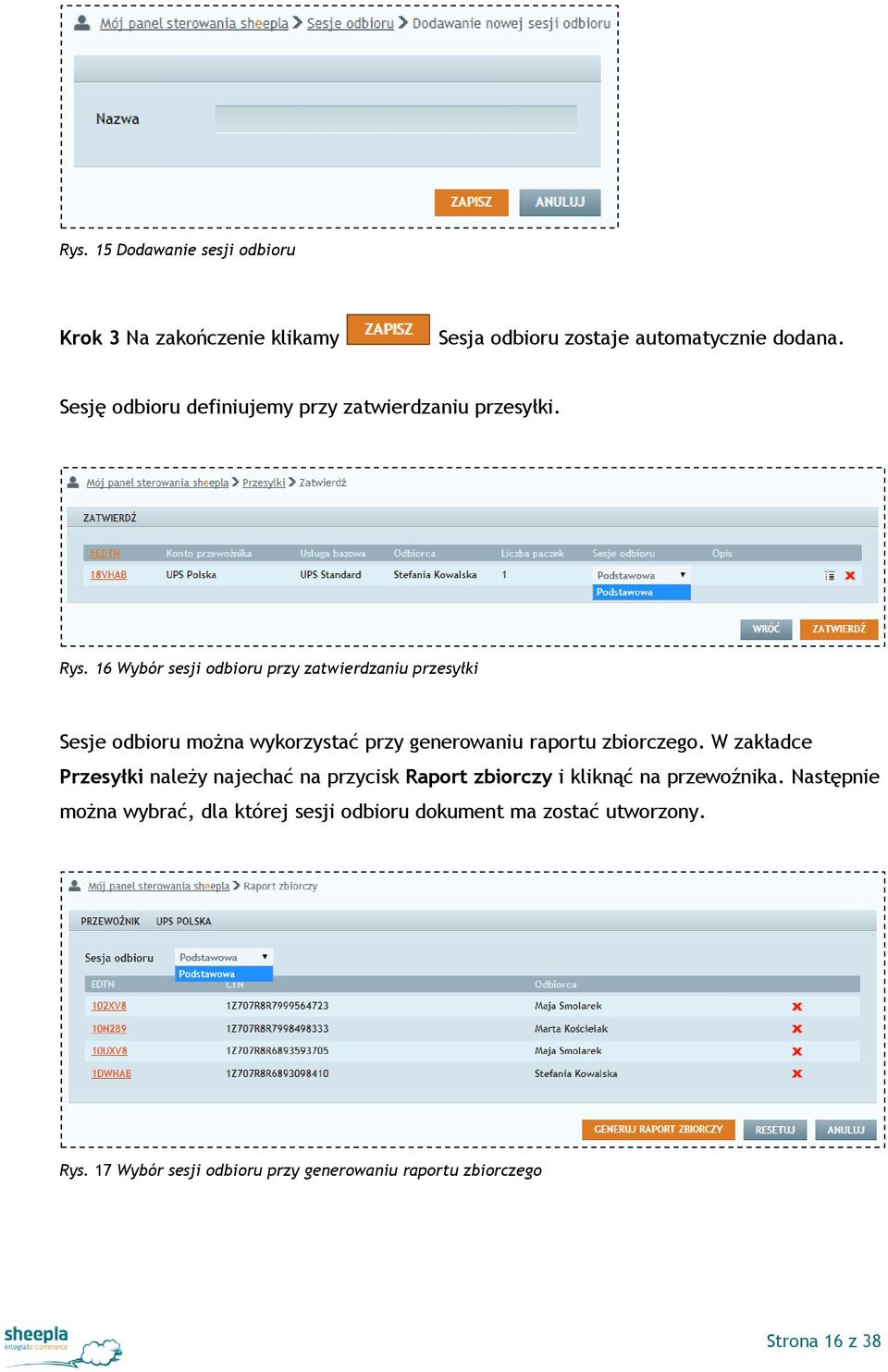Click details list icon in 18VHAB row
Image resolution: width=888 pixels, height=1372 pixels.
(830, 575)
